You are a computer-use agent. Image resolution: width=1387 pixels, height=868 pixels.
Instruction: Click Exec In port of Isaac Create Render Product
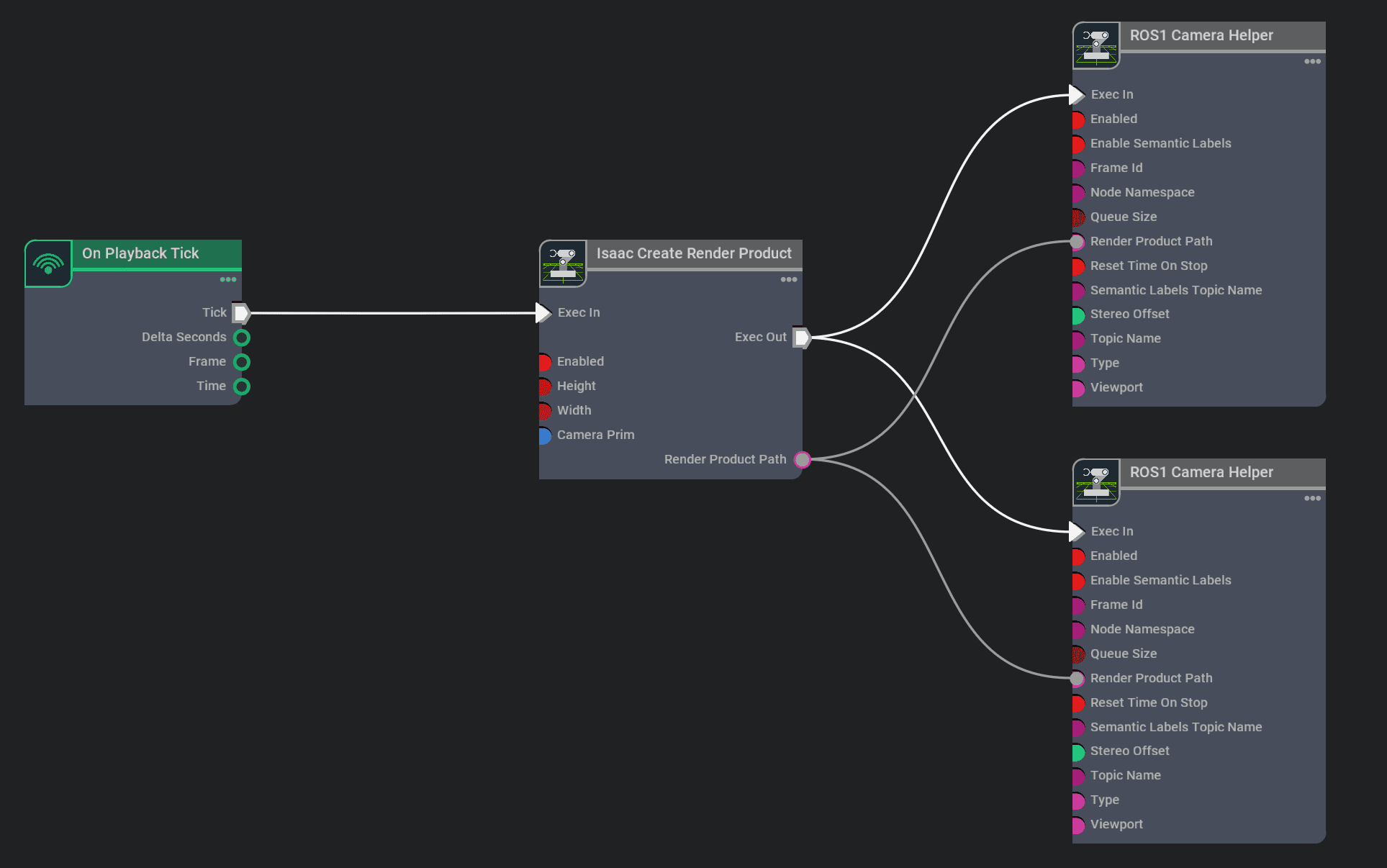tap(544, 312)
